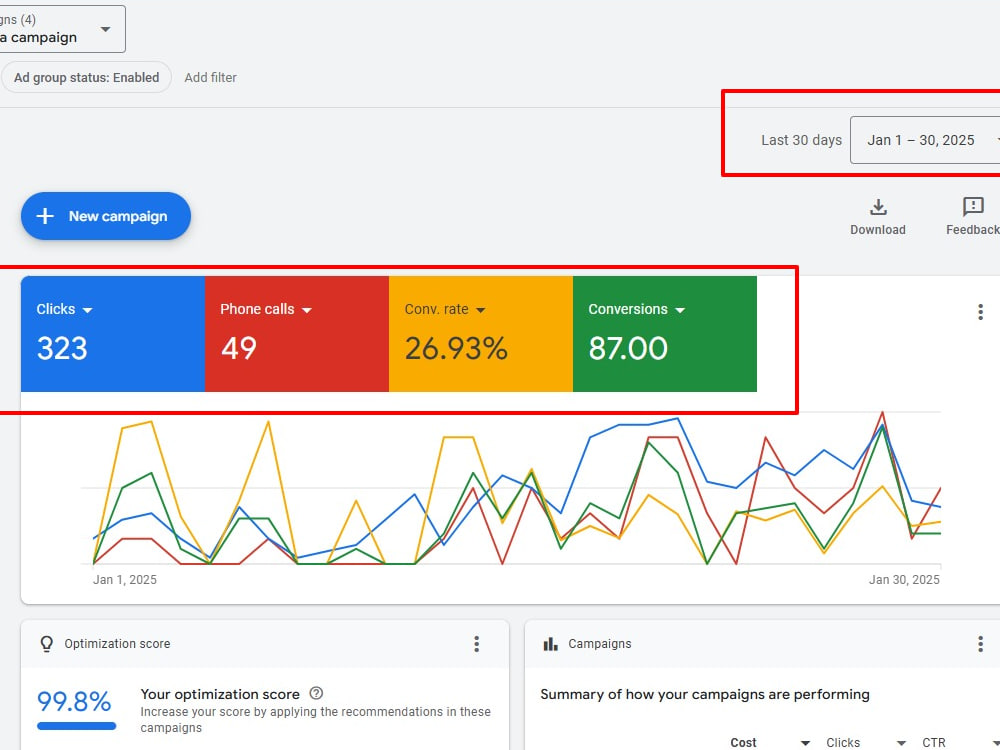Click the Jan 30, 2025 chart axis label
This screenshot has width=1000, height=750.
click(904, 580)
